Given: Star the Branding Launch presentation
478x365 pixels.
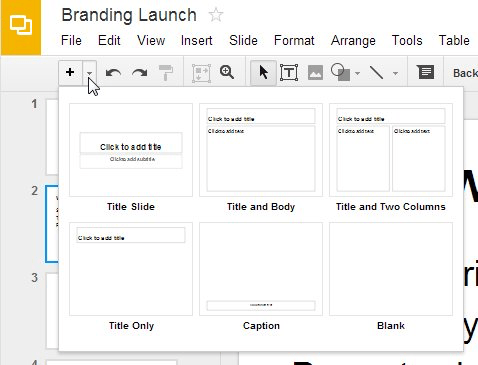Looking at the screenshot, I should (x=216, y=15).
